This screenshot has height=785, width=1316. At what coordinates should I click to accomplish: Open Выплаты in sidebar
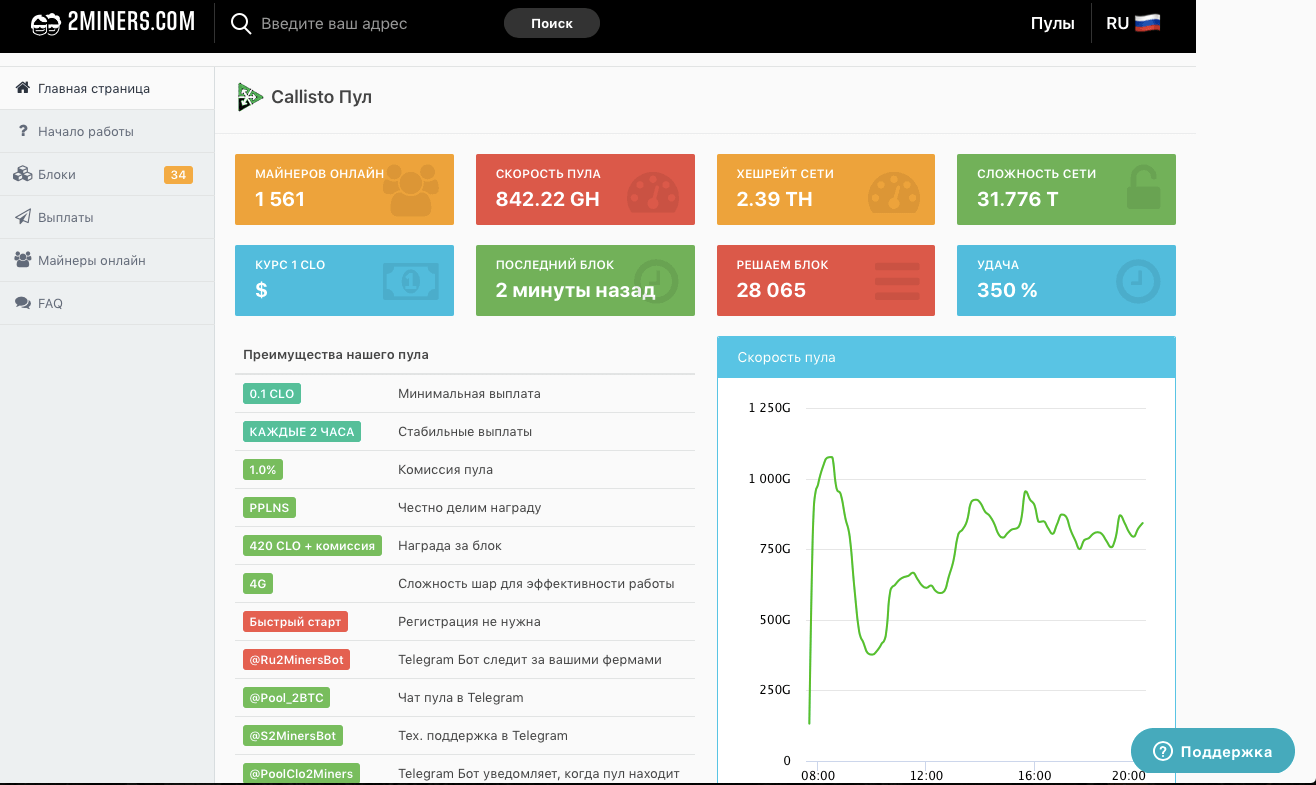(107, 217)
